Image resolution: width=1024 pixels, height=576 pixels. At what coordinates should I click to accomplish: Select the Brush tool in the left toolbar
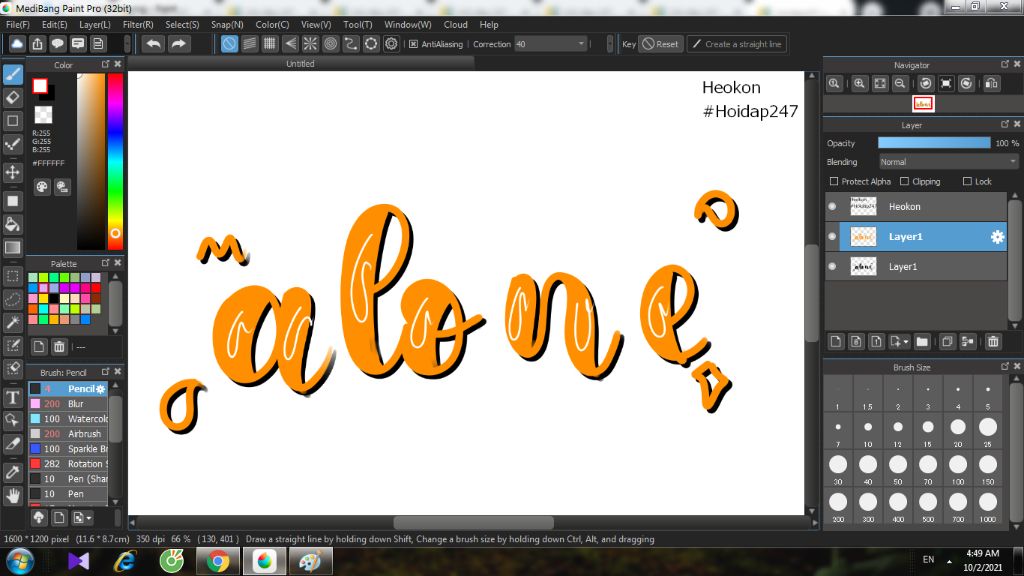point(13,74)
